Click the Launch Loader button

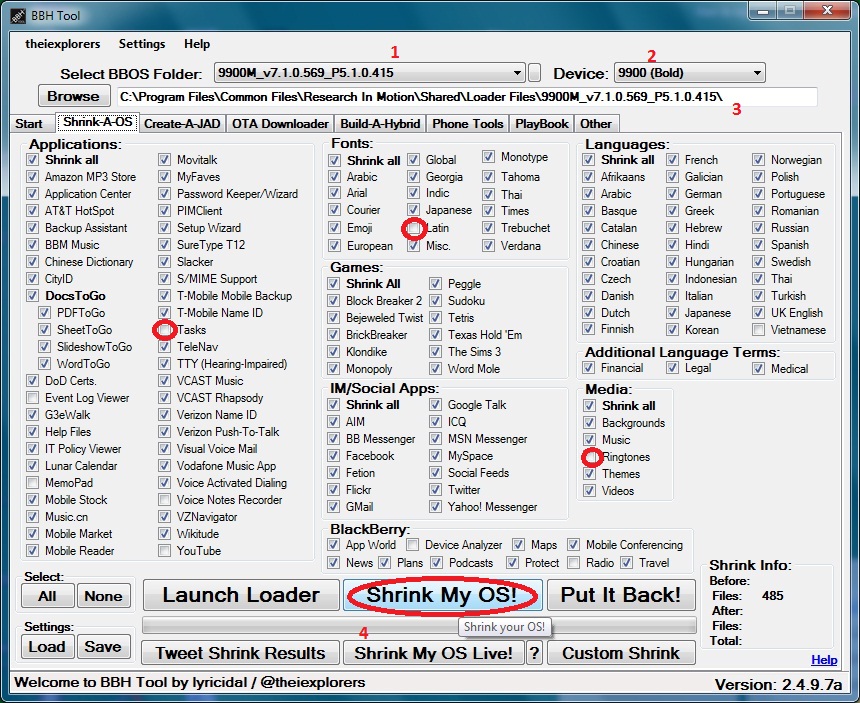[241, 595]
